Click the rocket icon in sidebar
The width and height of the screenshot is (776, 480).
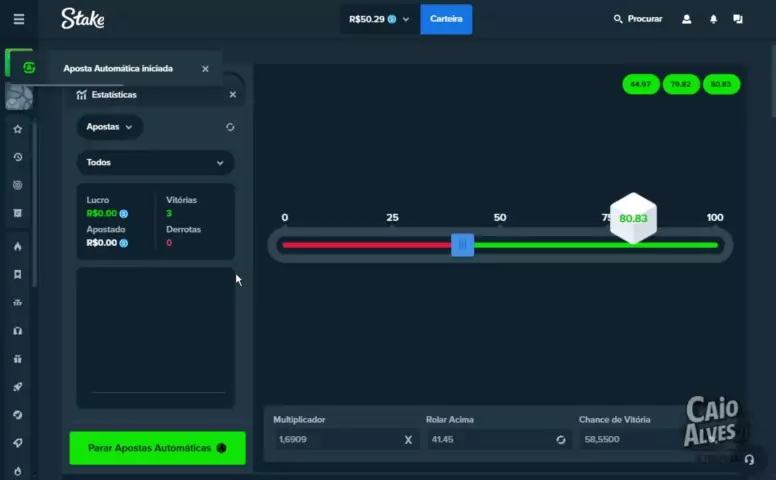point(18,387)
